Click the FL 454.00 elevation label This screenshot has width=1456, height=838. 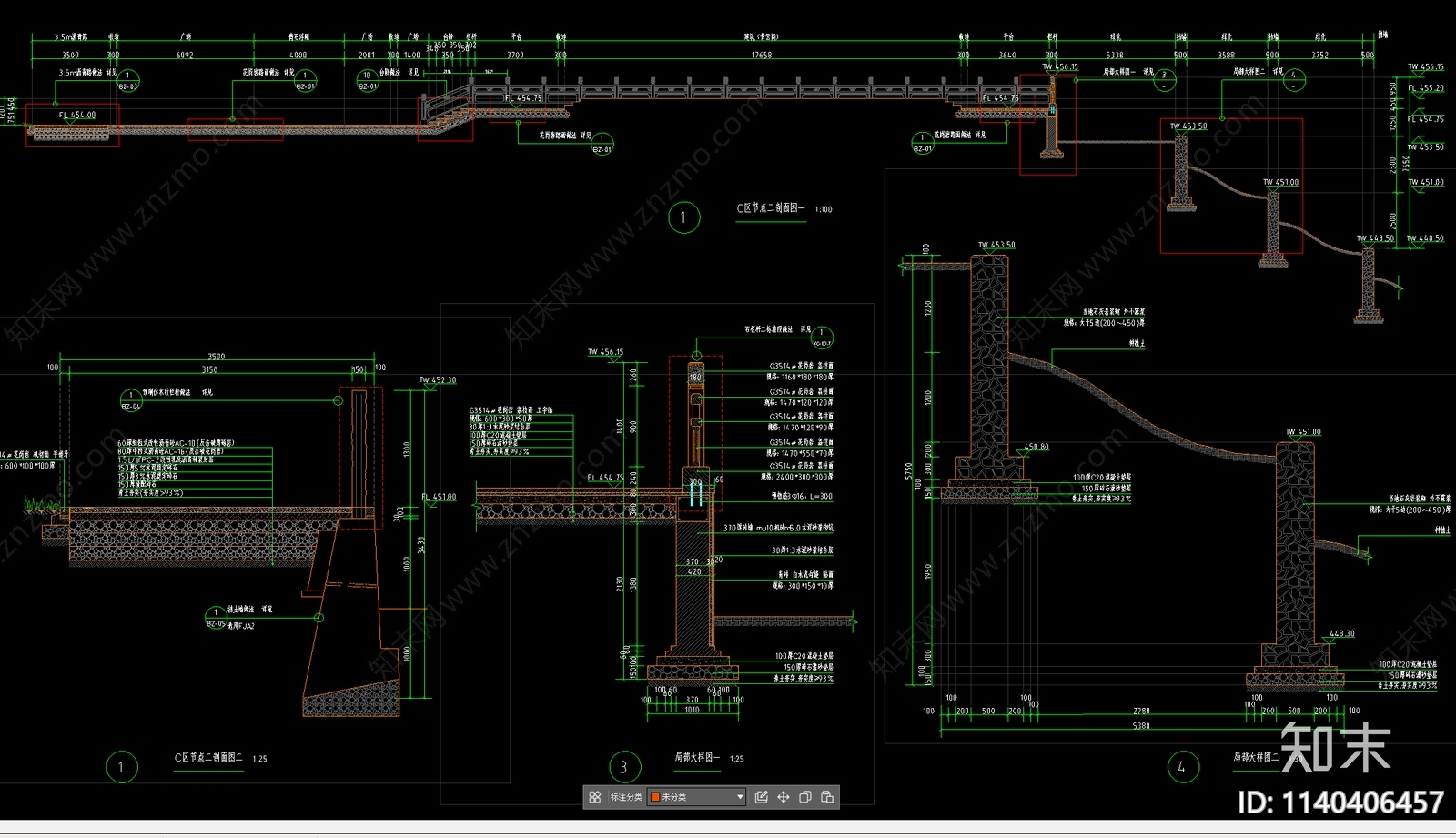77,116
